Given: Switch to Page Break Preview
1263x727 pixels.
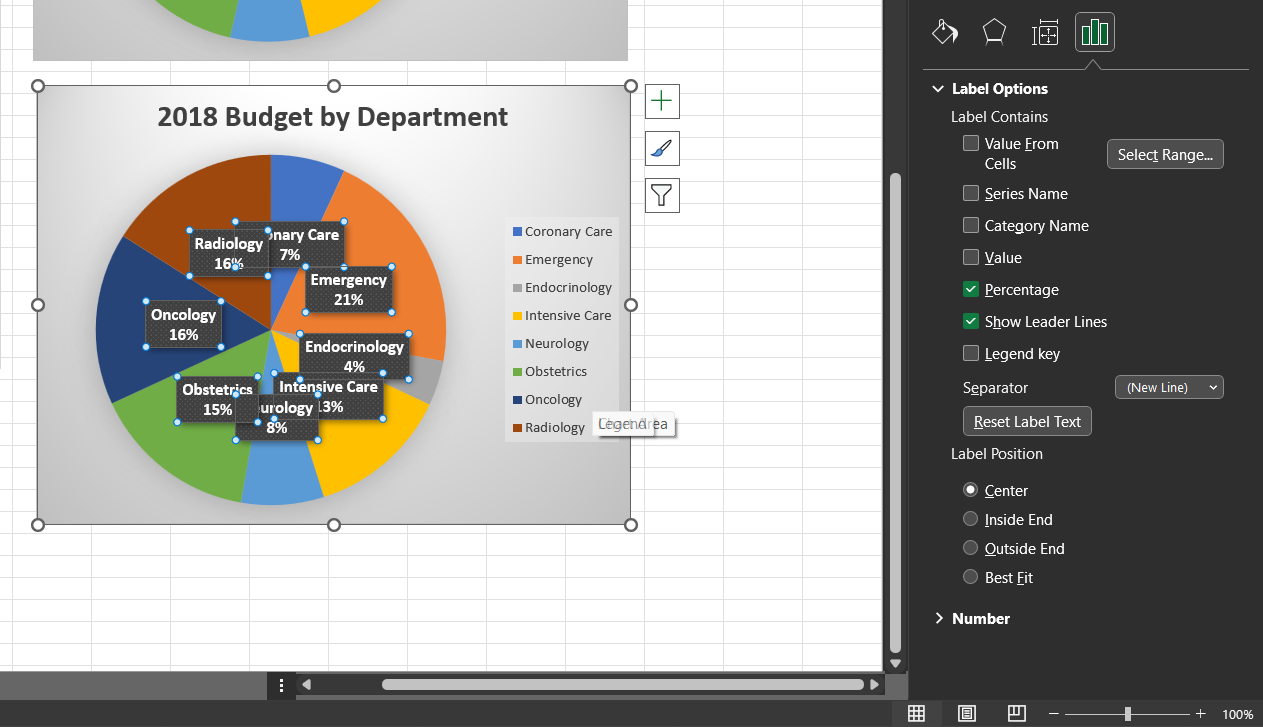Looking at the screenshot, I should pyautogui.click(x=1016, y=713).
